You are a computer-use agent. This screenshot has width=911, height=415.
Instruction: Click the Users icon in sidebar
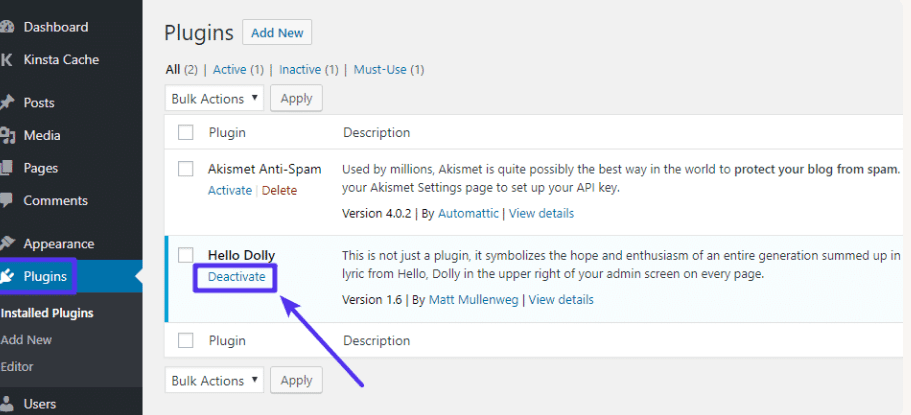(x=7, y=404)
